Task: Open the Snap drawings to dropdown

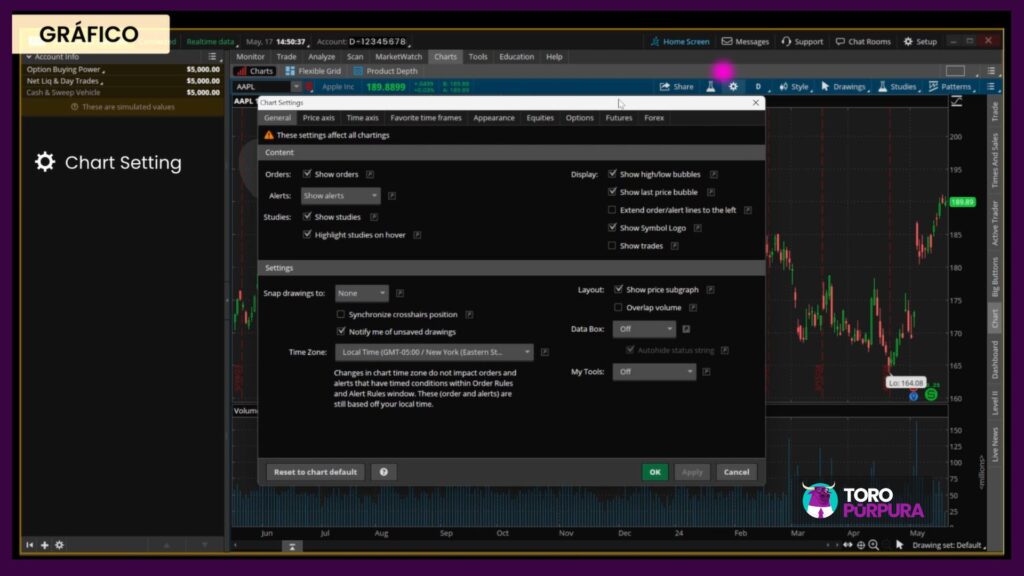Action: coord(362,293)
